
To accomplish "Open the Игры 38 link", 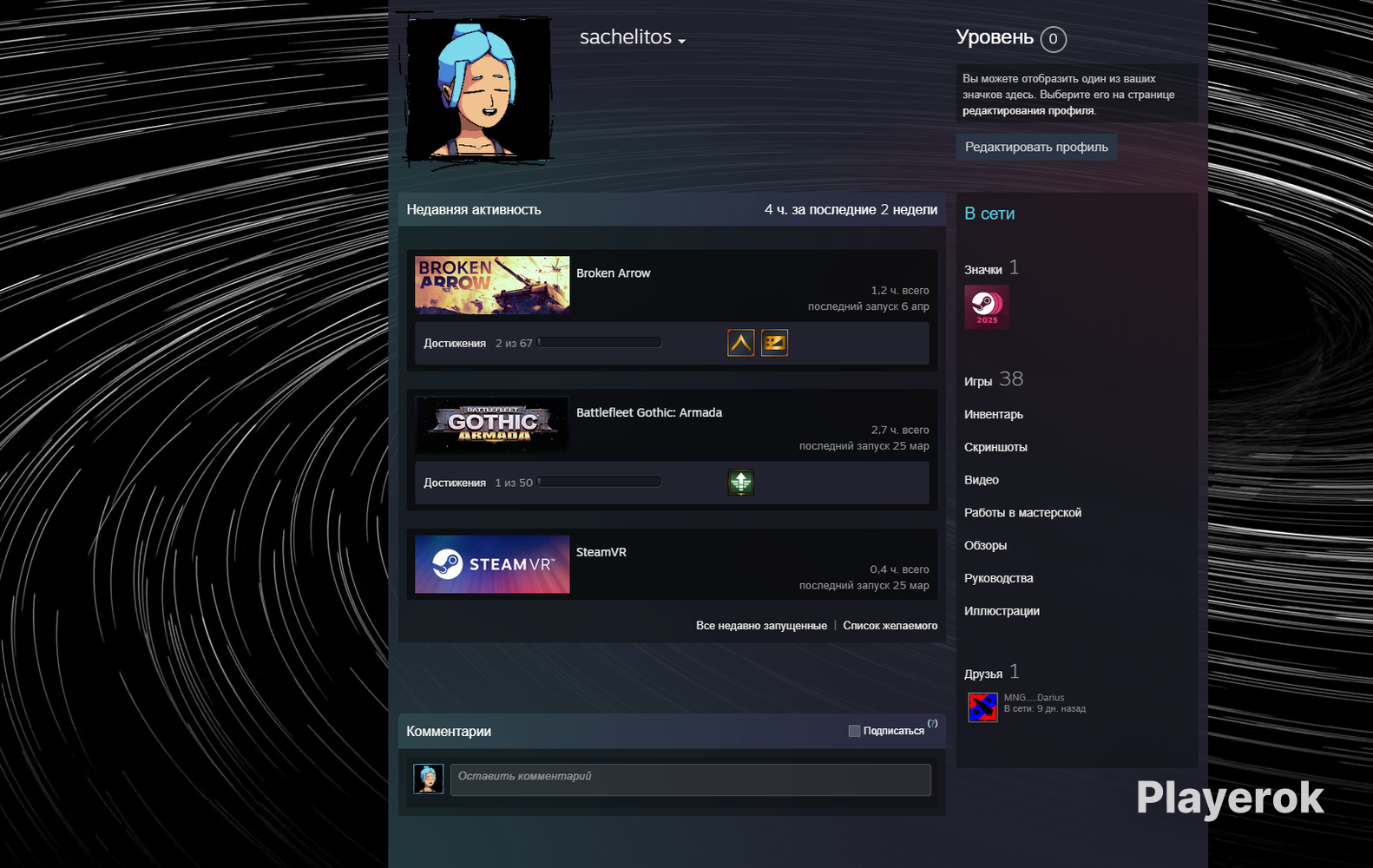I will 994,379.
